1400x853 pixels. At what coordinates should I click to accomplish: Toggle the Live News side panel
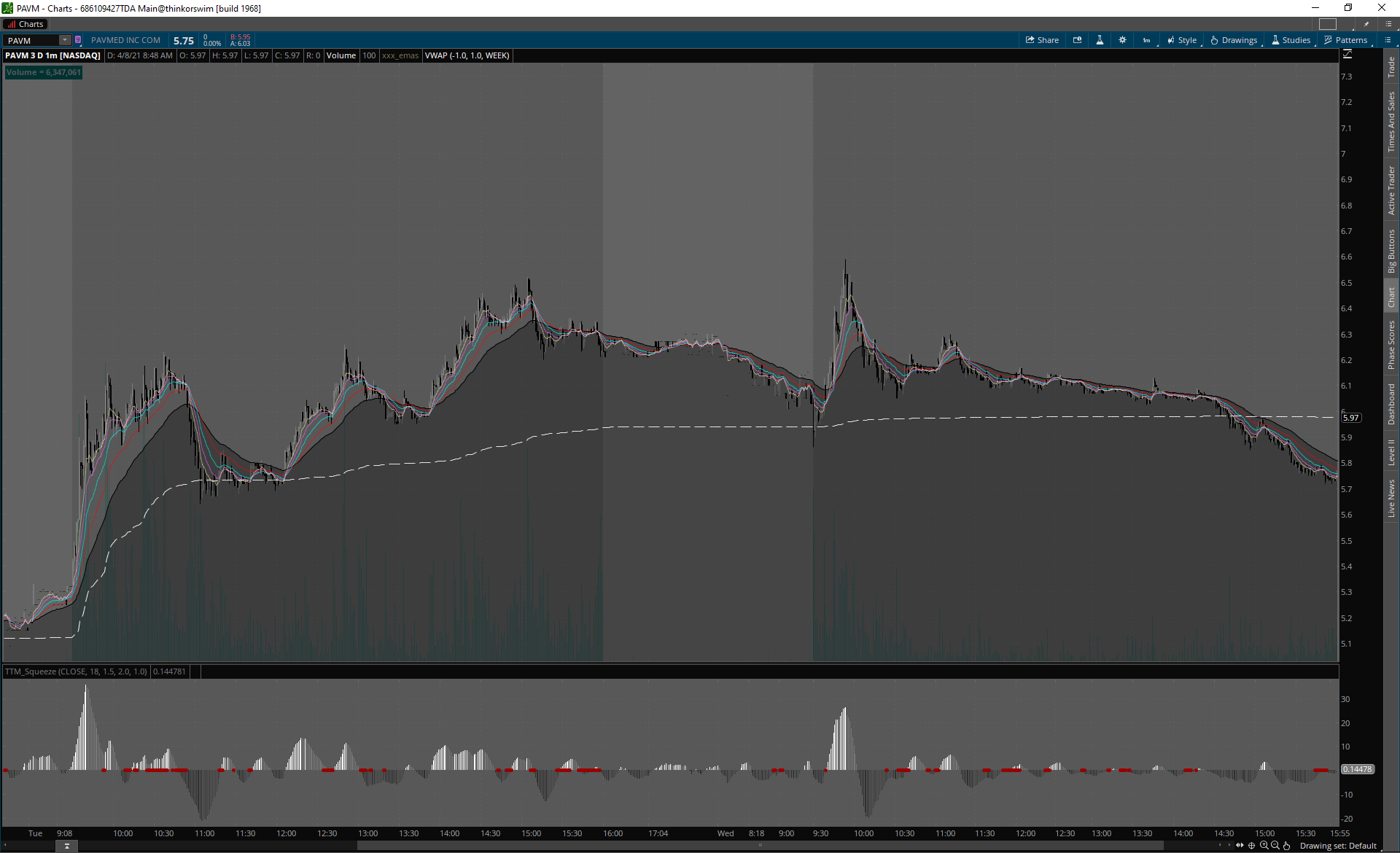pos(1391,498)
